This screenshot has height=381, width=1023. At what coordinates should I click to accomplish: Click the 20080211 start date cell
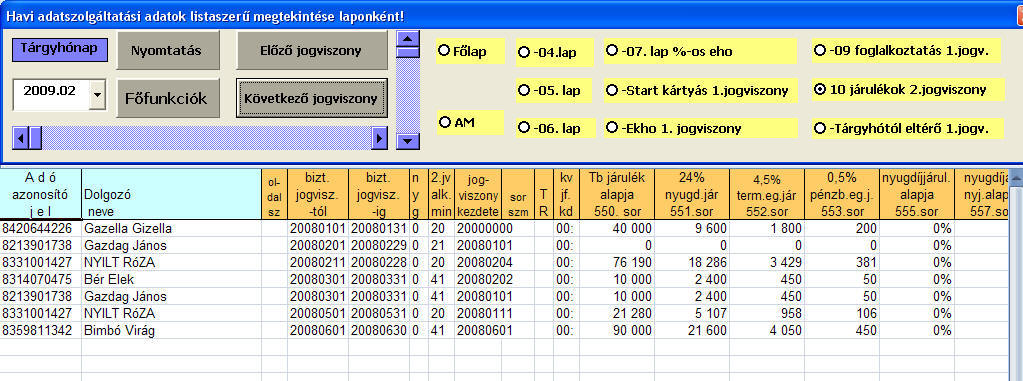click(x=318, y=262)
